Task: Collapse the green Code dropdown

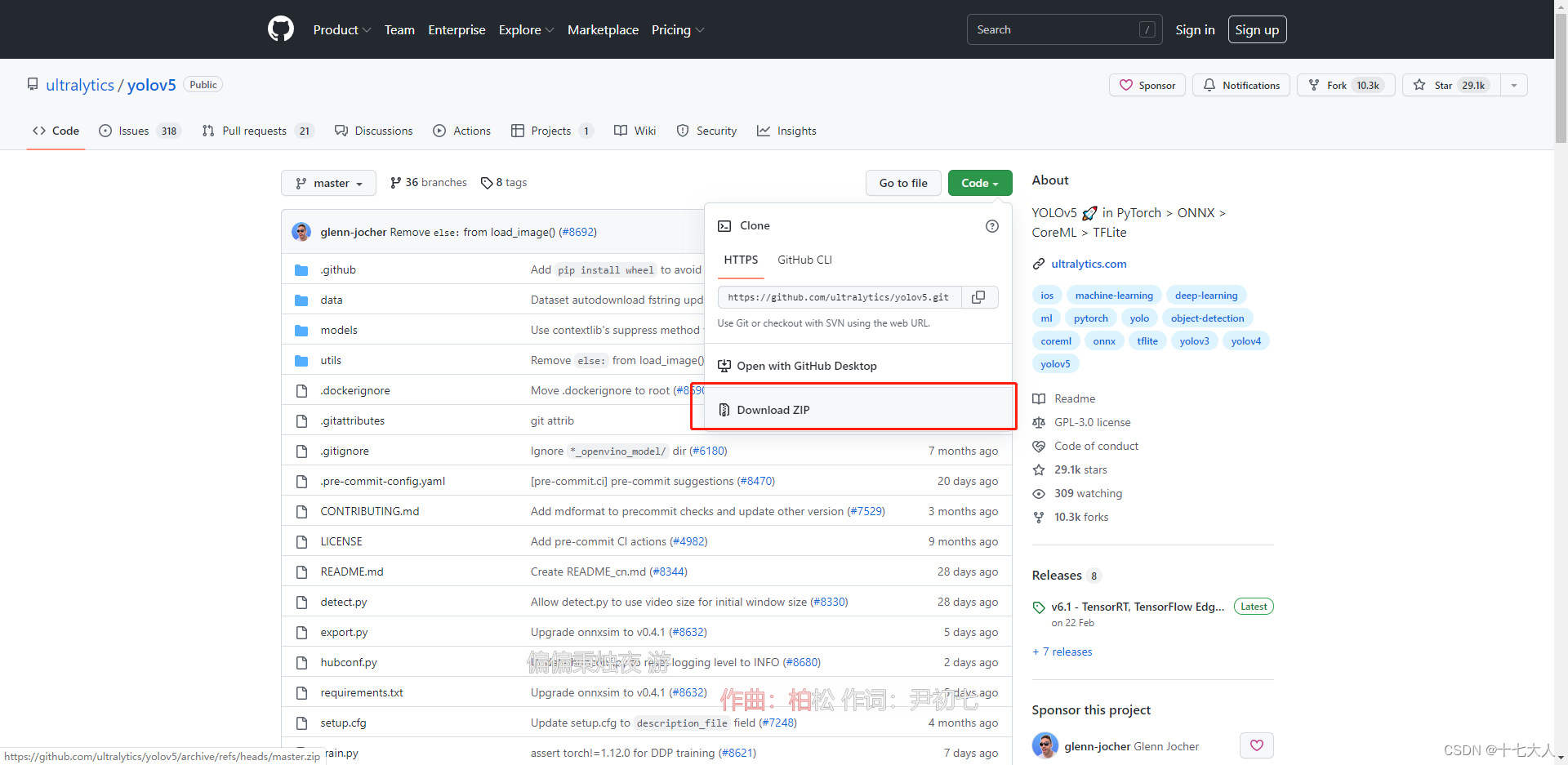Action: coord(980,183)
